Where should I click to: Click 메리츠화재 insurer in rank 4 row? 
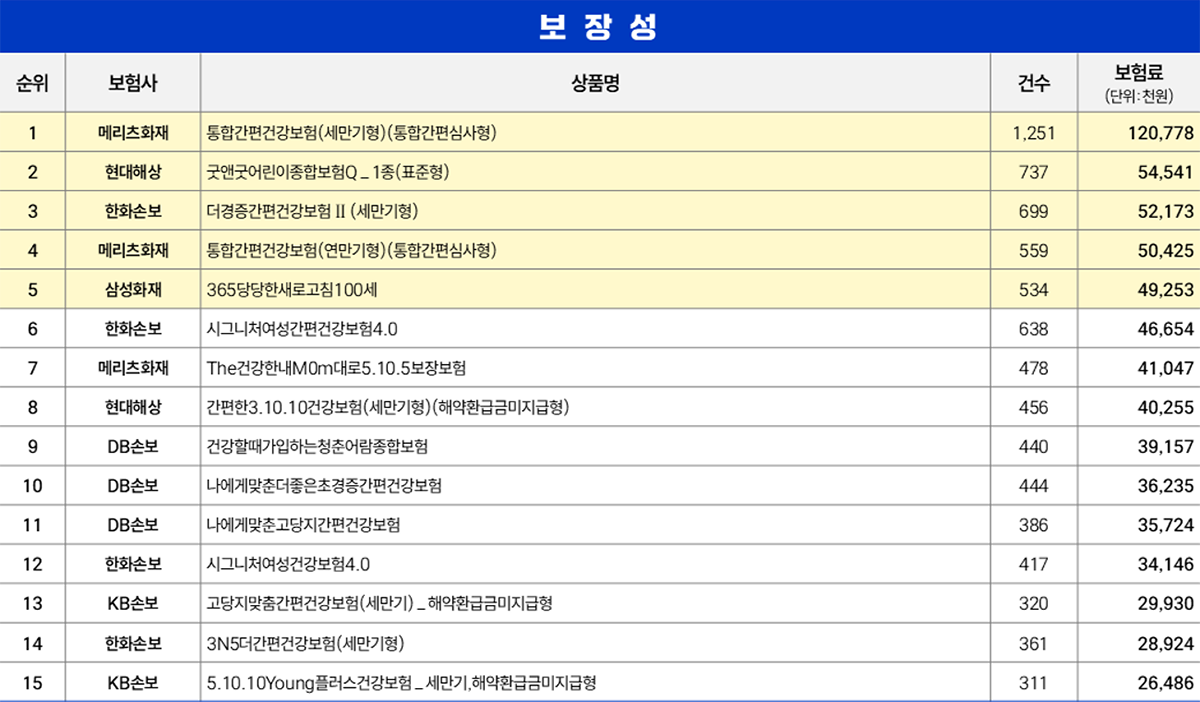pyautogui.click(x=133, y=250)
